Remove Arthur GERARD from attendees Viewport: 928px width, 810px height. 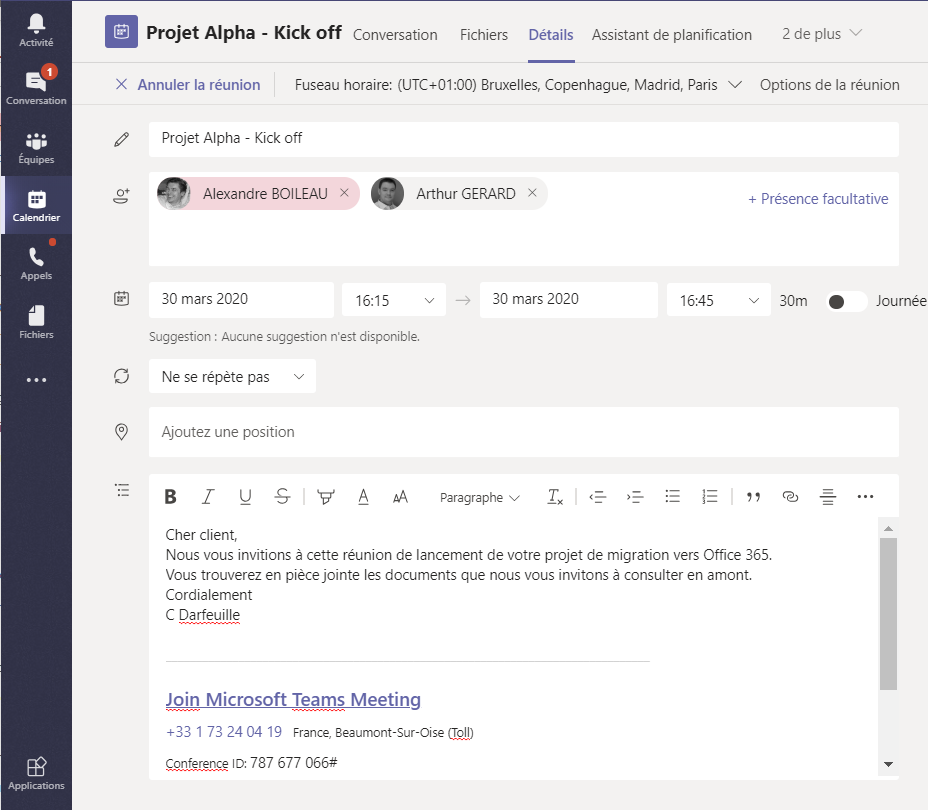pyautogui.click(x=532, y=194)
